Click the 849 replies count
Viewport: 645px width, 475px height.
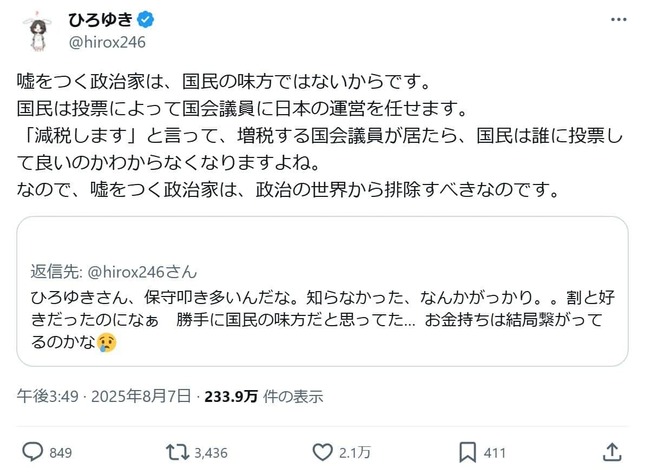point(61,452)
